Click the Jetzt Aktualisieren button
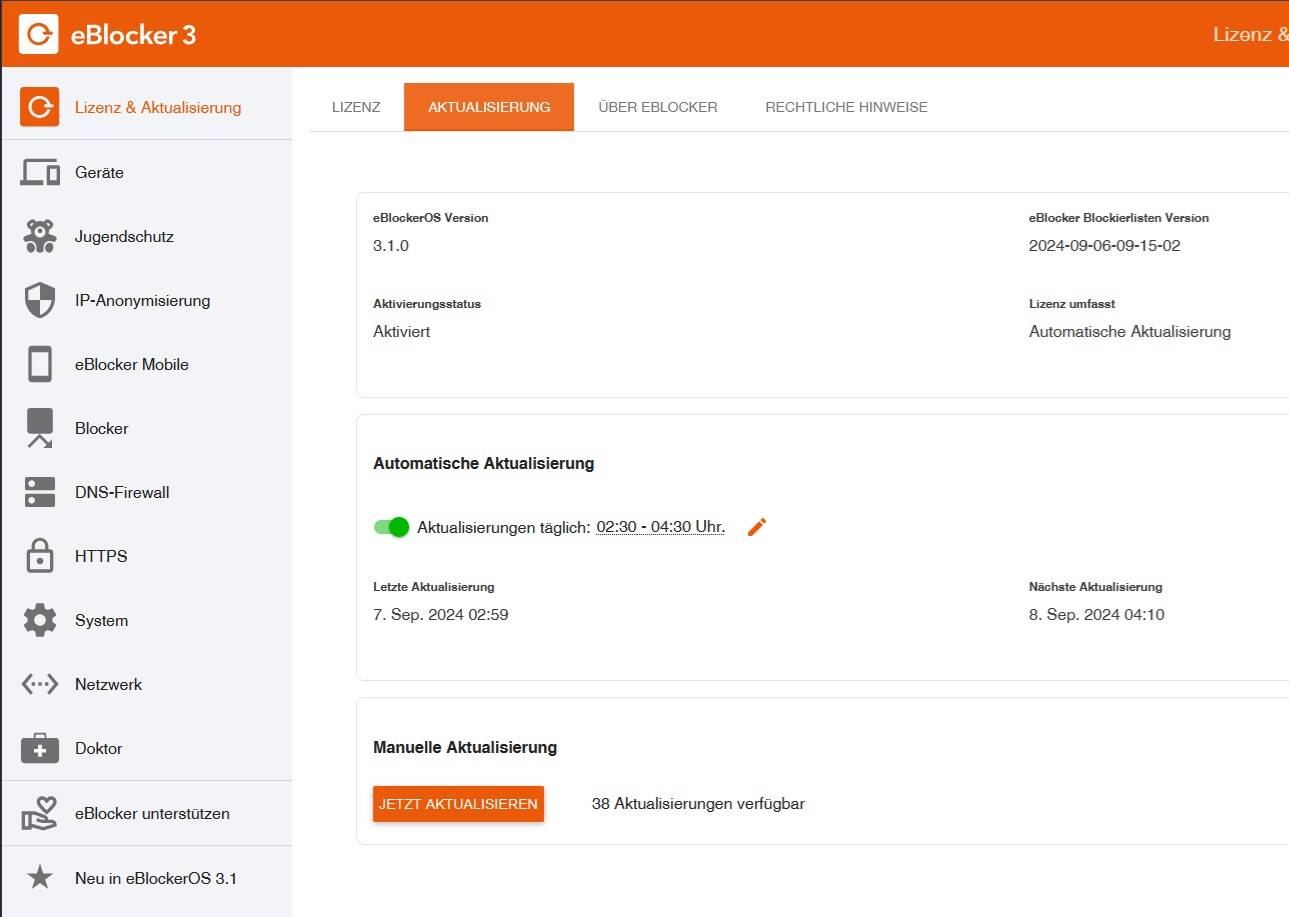Image resolution: width=1289 pixels, height=917 pixels. [458, 804]
